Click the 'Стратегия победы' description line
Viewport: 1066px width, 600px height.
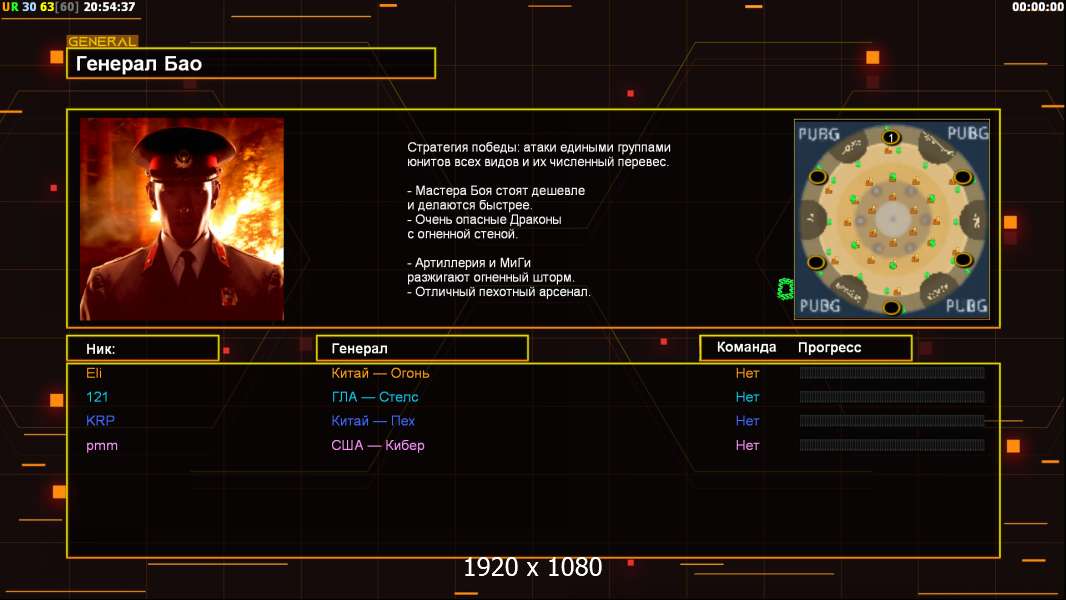[539, 147]
